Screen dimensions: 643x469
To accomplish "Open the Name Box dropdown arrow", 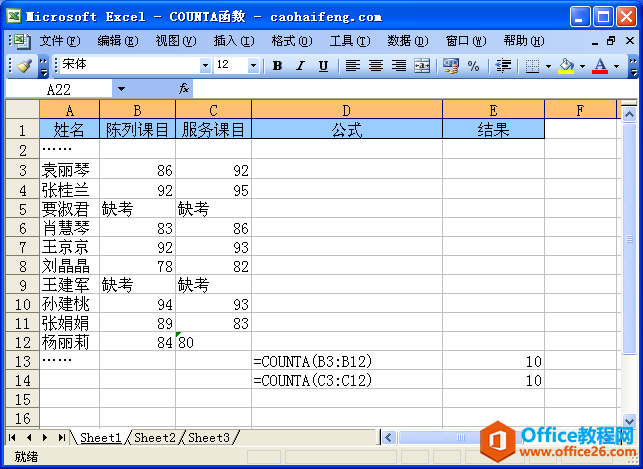I will pos(121,89).
